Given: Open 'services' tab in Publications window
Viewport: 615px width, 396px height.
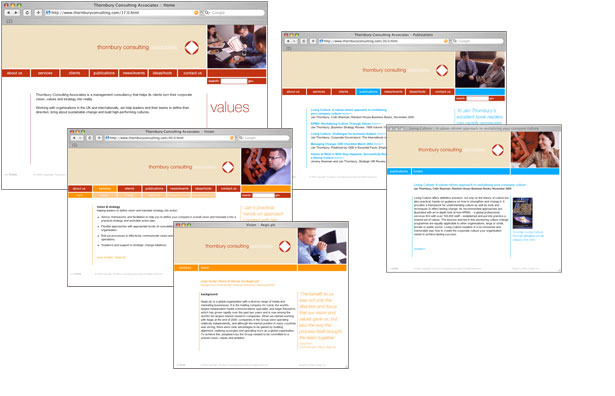Looking at the screenshot, I should pyautogui.click(x=319, y=92).
